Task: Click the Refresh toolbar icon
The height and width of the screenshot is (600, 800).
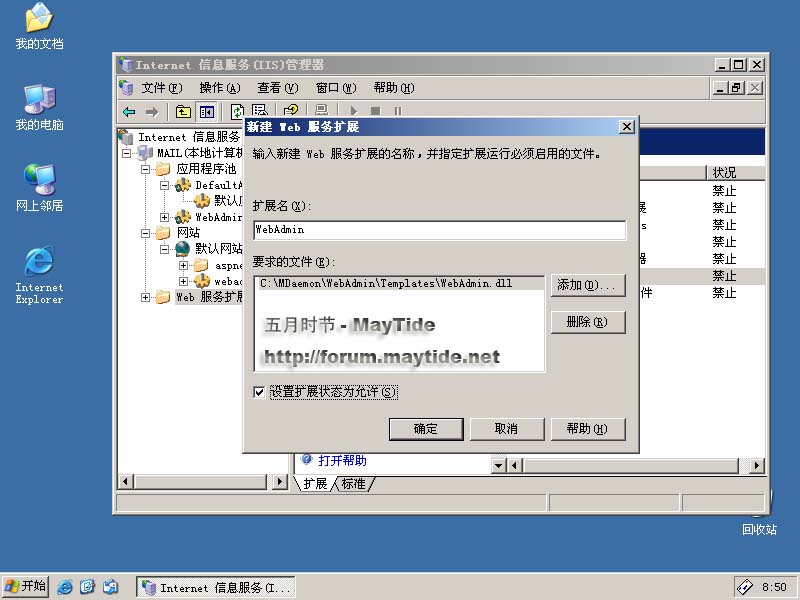Action: (x=237, y=111)
